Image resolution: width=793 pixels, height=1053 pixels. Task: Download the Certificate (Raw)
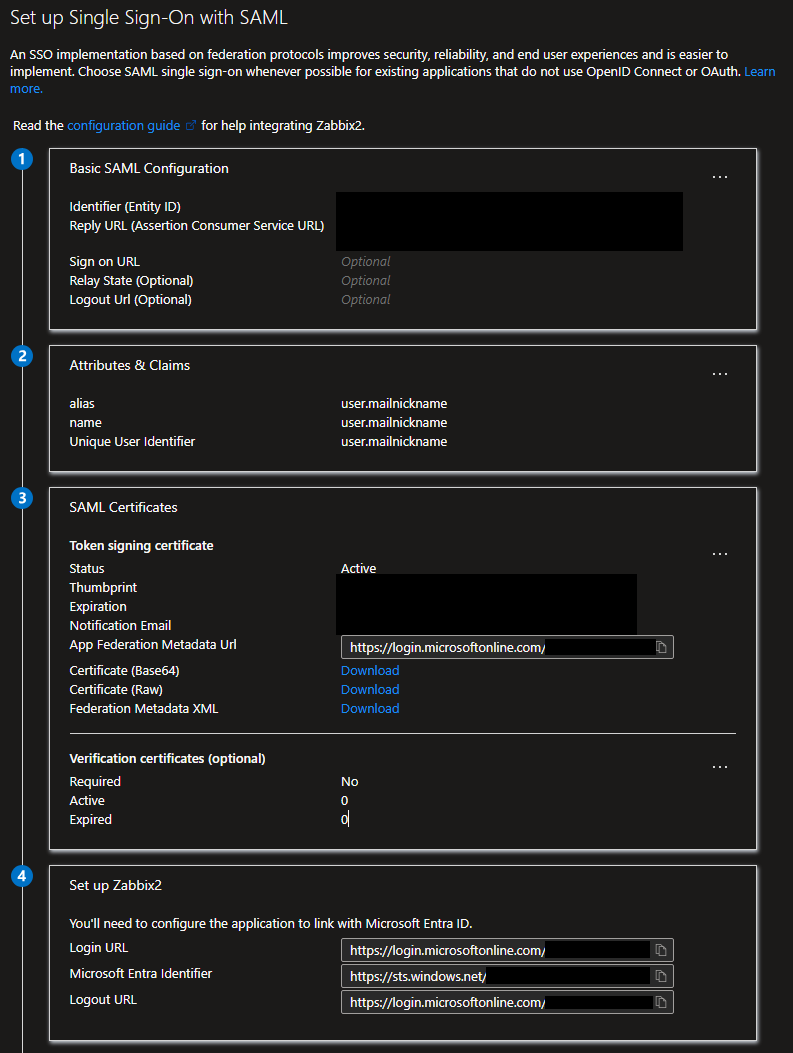370,690
